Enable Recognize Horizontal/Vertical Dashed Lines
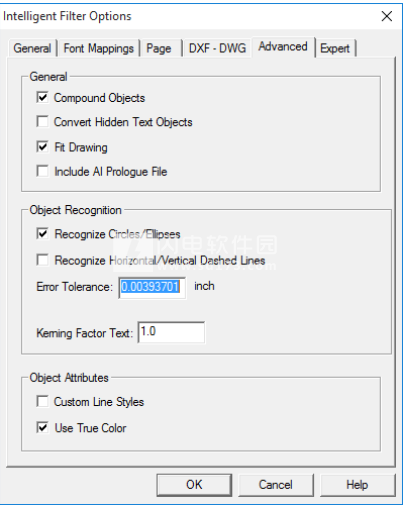Screen dimensions: 405x505 click(x=42, y=260)
